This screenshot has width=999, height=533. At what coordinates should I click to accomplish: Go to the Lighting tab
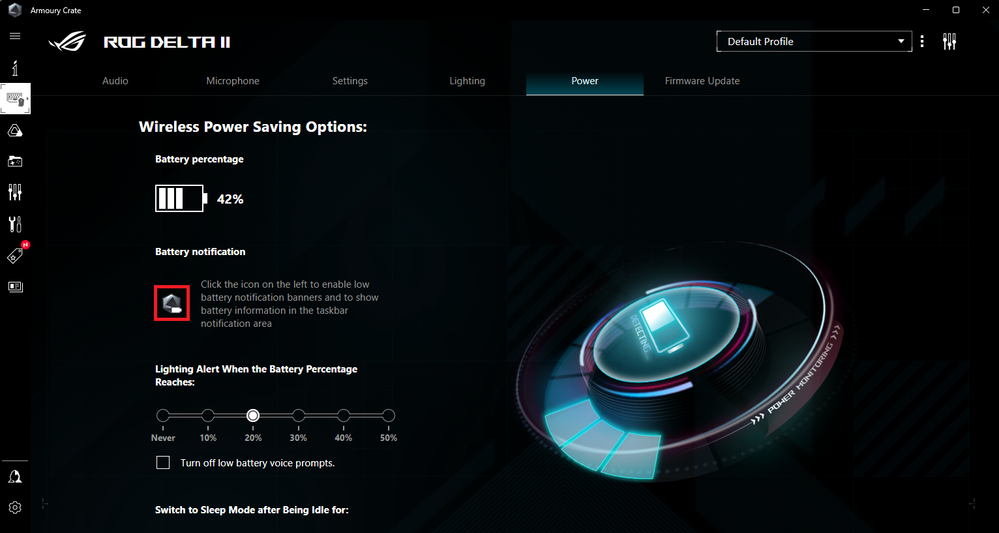(467, 82)
